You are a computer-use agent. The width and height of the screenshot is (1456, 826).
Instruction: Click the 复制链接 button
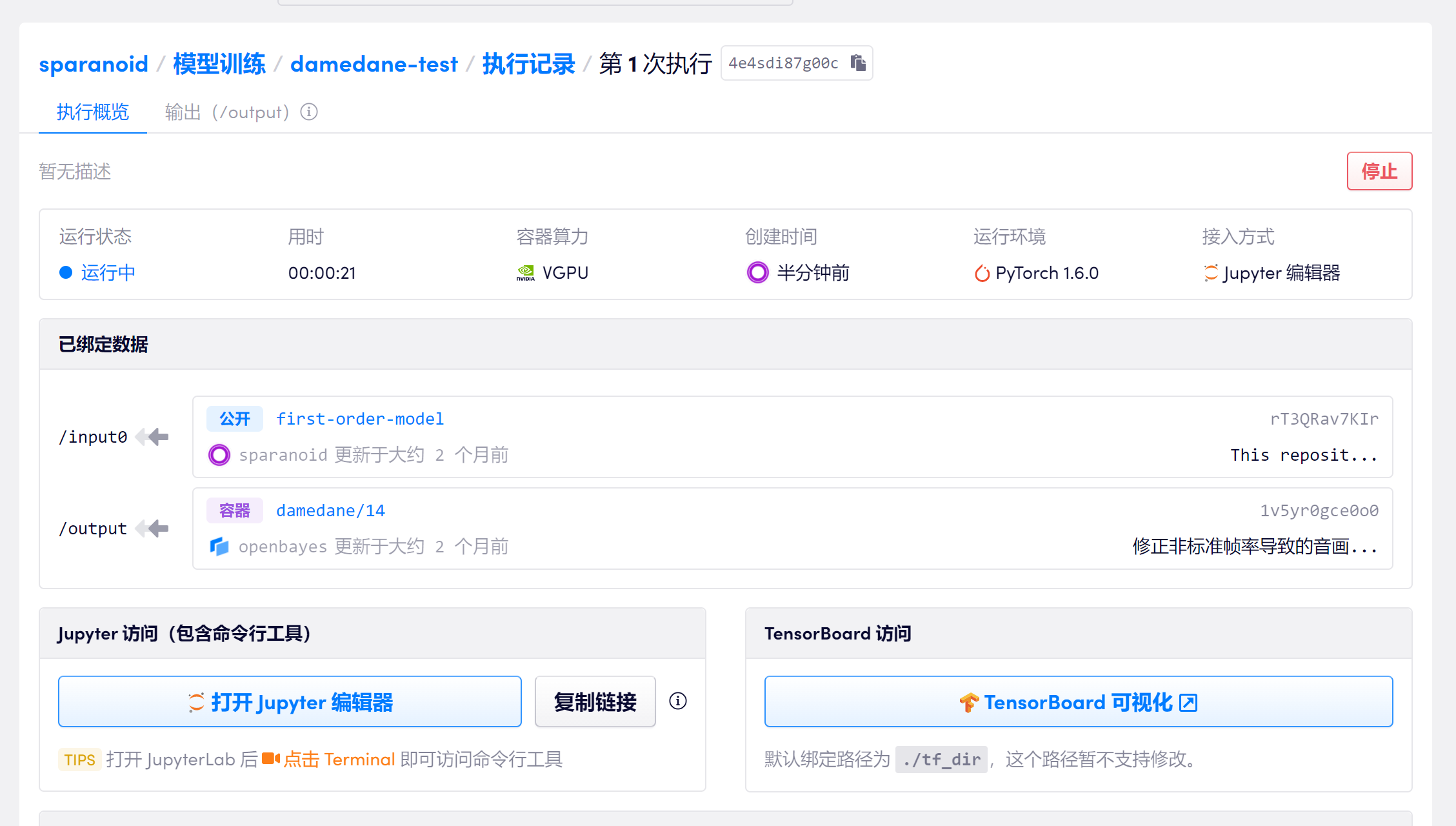595,701
